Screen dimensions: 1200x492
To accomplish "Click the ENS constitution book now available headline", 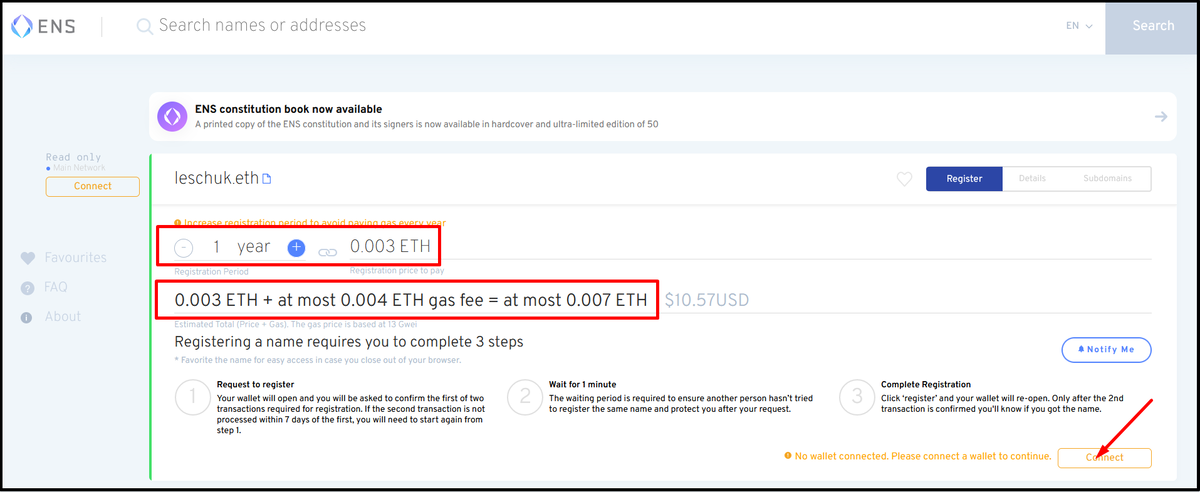I will click(x=288, y=109).
